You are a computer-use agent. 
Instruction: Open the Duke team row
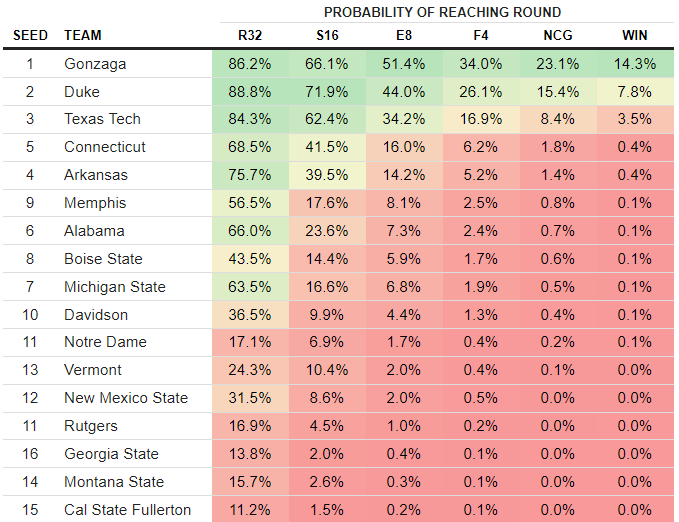tap(82, 91)
